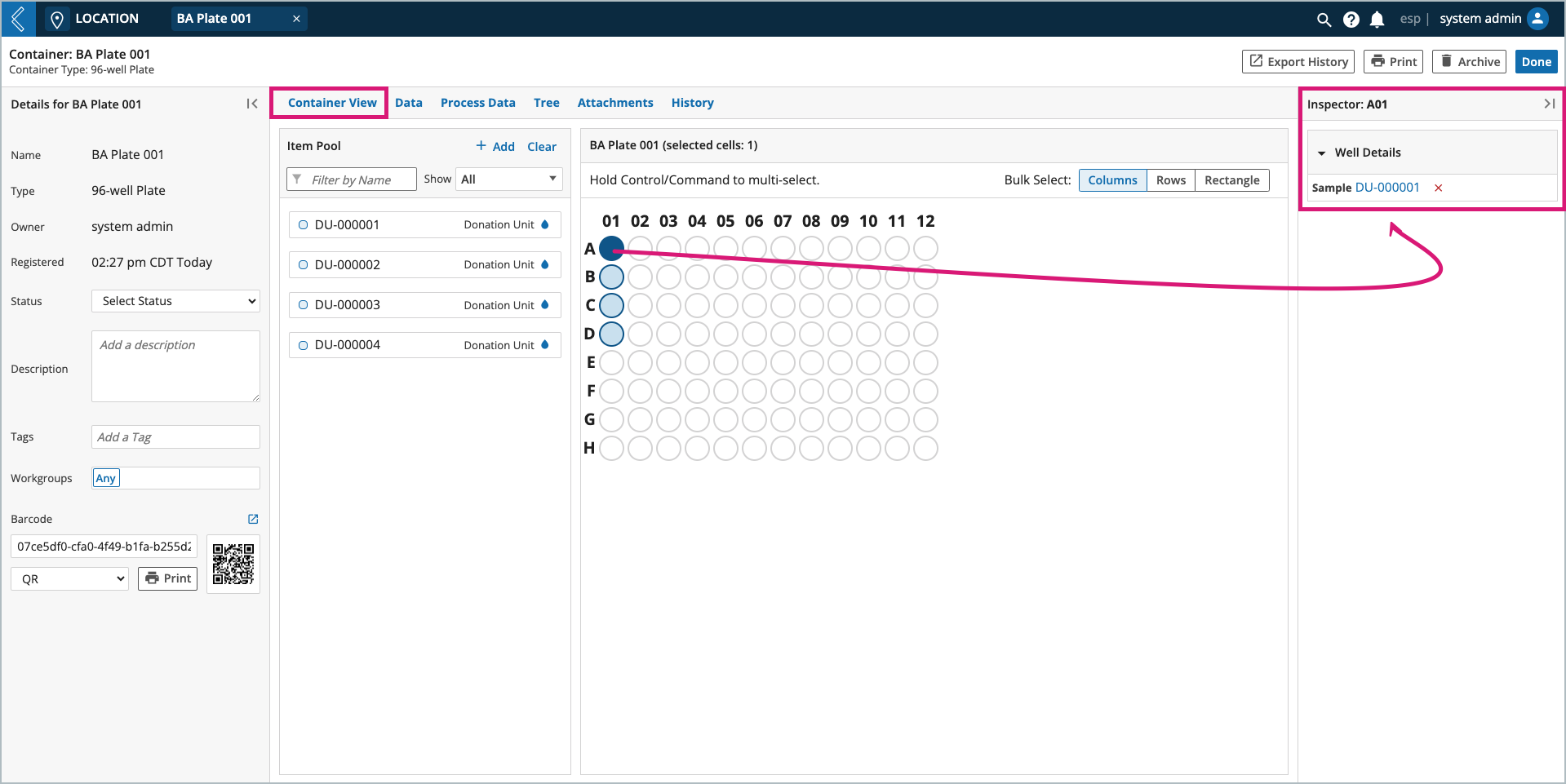Switch to Container View tab
Screen dimensions: 1566x784
click(332, 103)
